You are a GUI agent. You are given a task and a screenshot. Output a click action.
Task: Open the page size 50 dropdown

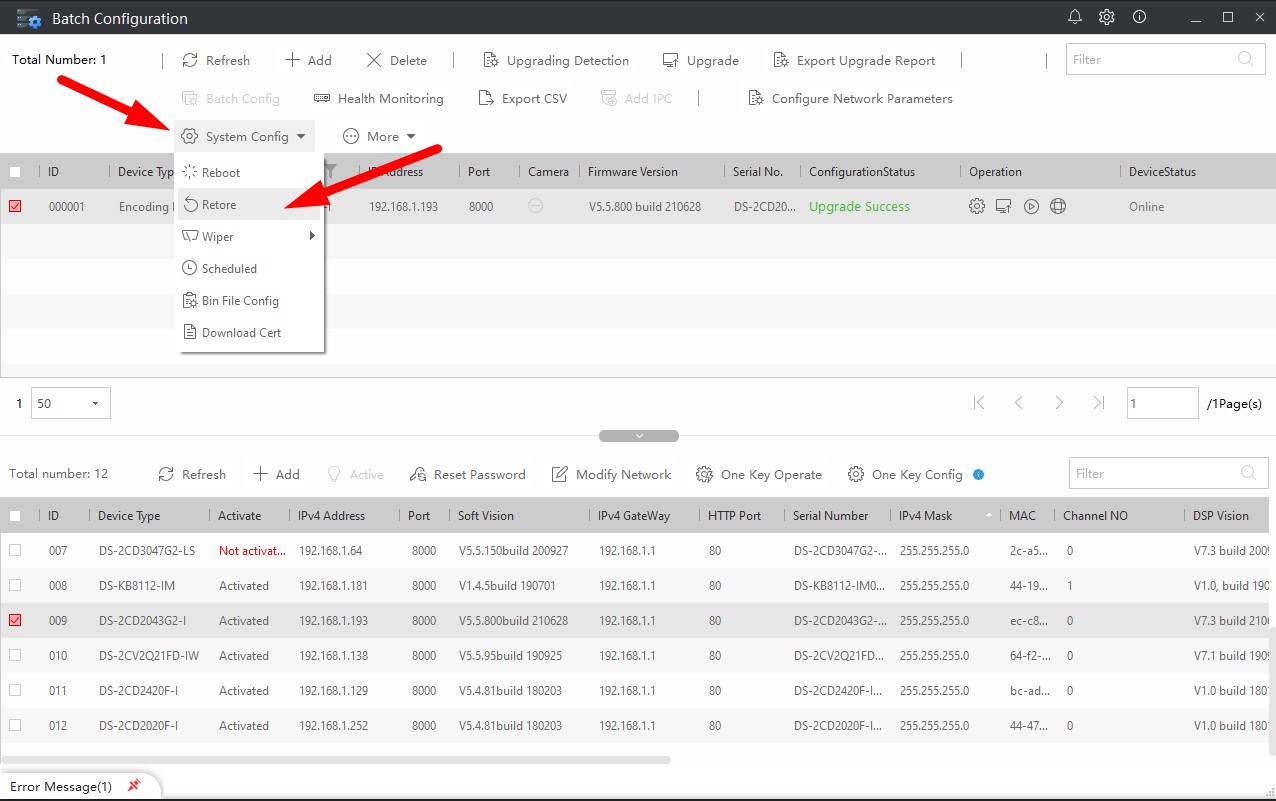pos(71,404)
